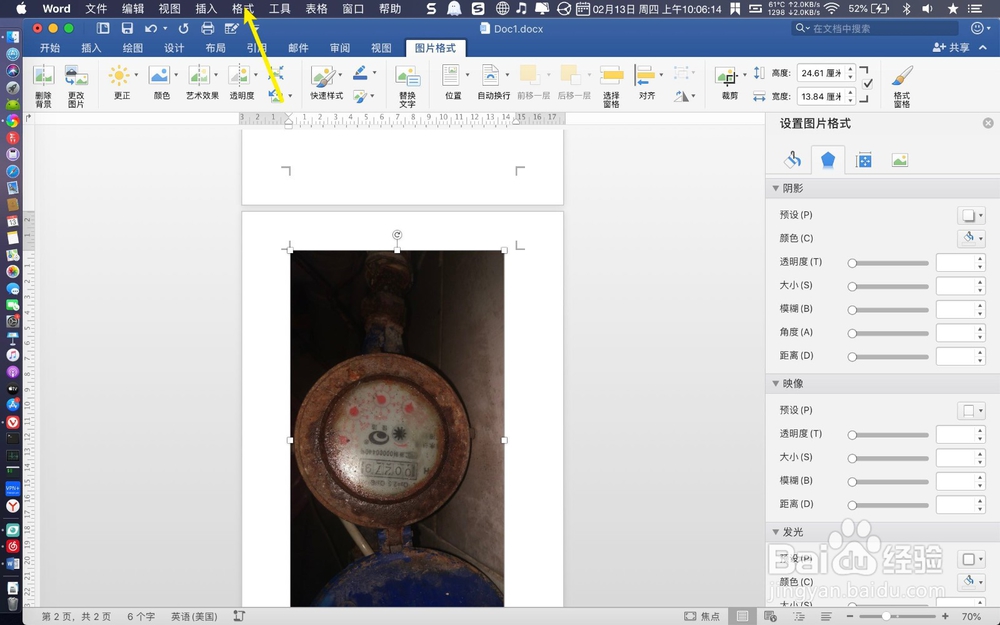
Task: Click the Save icon in title toolbar
Action: [x=127, y=28]
